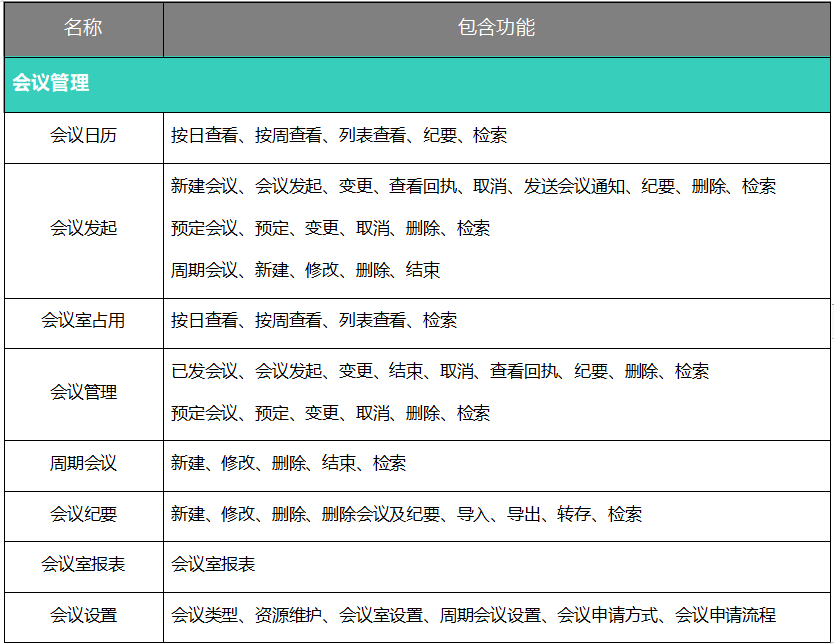Viewport: 834px width, 644px height.
Task: Select the line starting with "会议类型、资源维护"
Action: [473, 615]
